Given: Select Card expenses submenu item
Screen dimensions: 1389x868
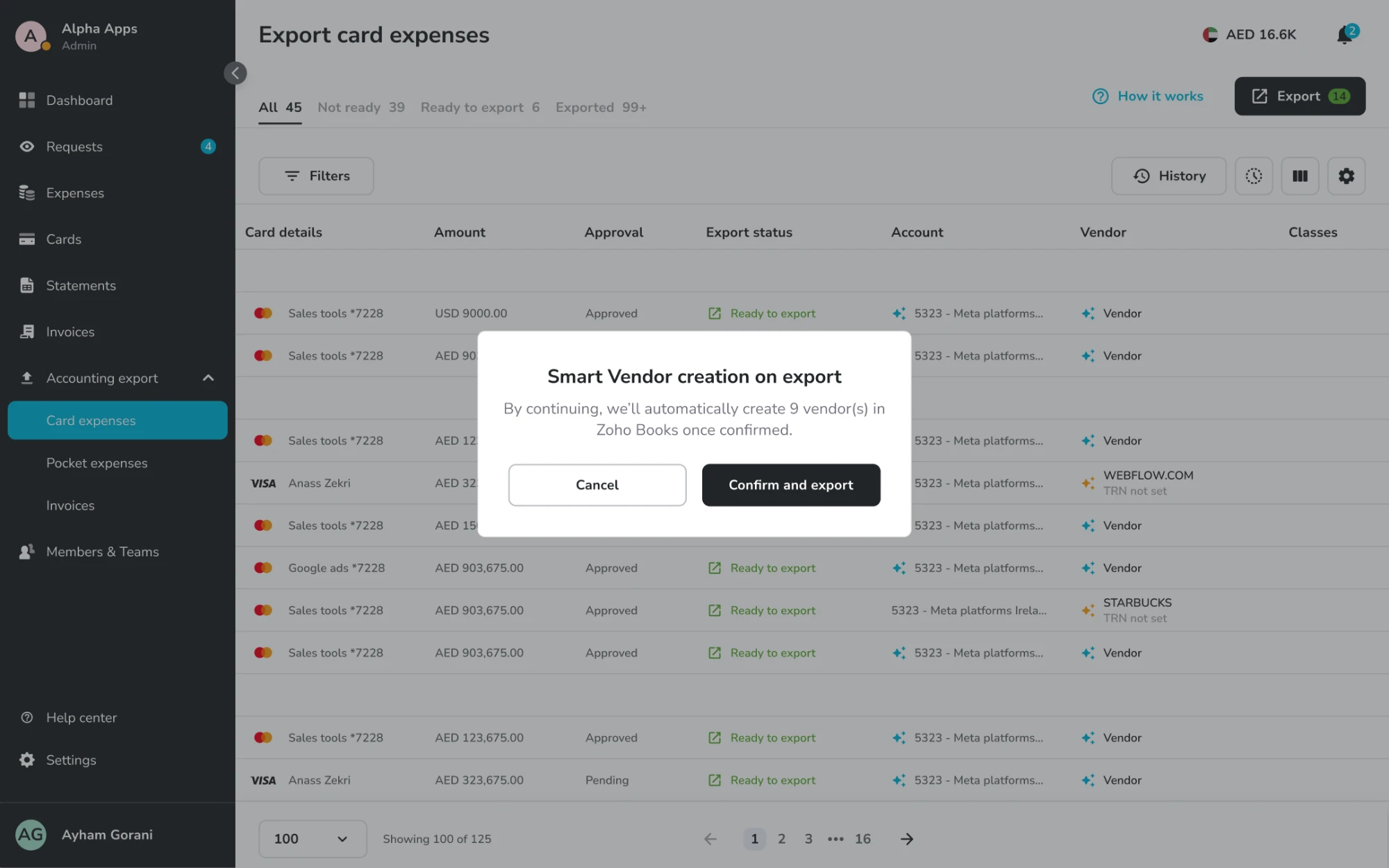Looking at the screenshot, I should pyautogui.click(x=117, y=420).
